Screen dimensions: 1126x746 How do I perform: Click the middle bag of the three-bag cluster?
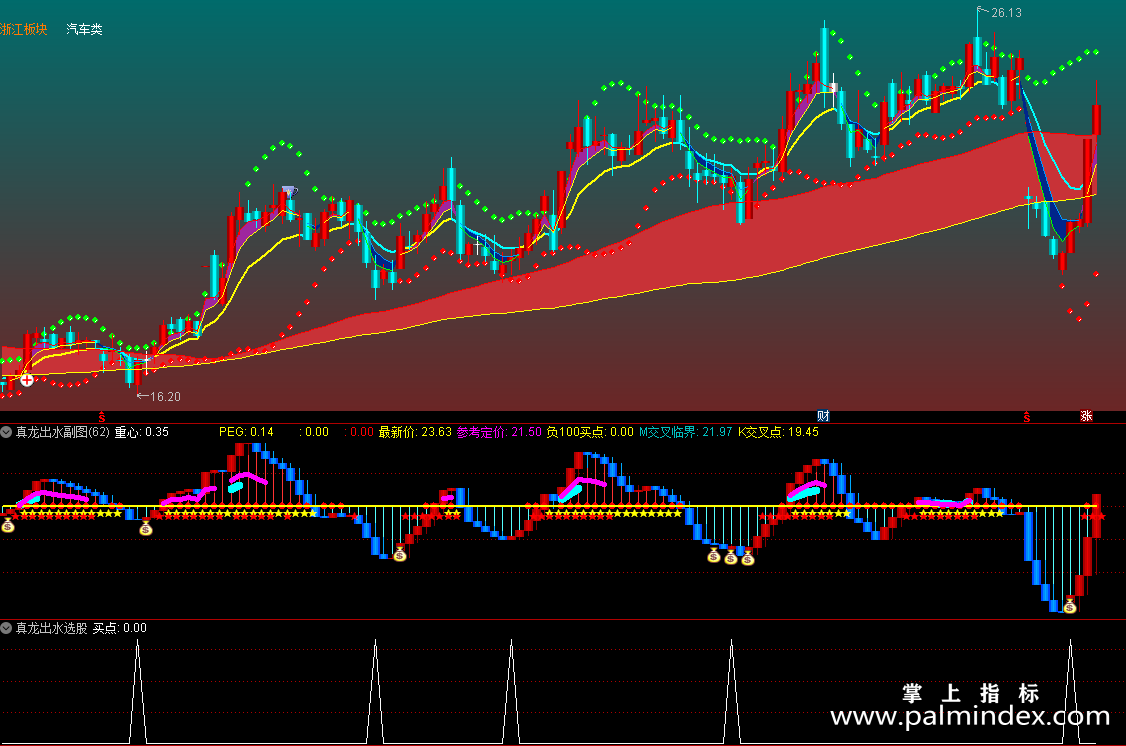point(731,556)
